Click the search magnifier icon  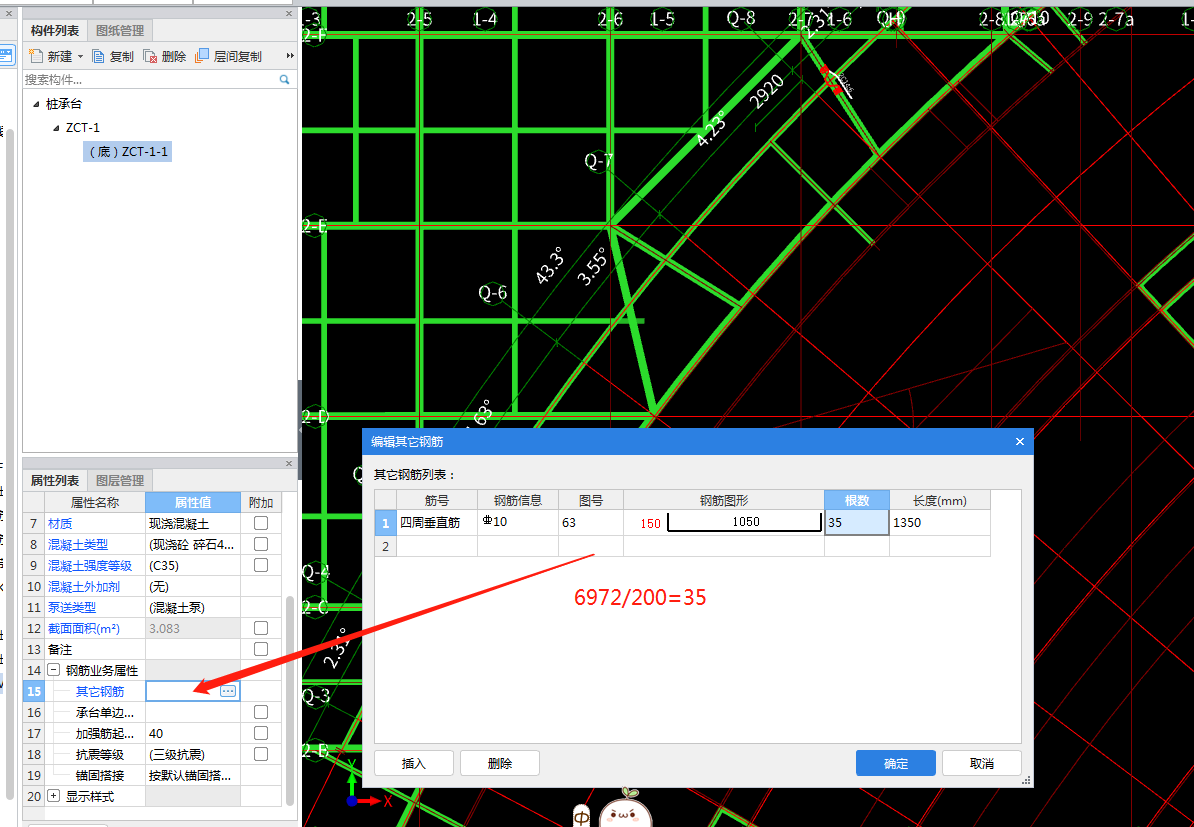(284, 79)
